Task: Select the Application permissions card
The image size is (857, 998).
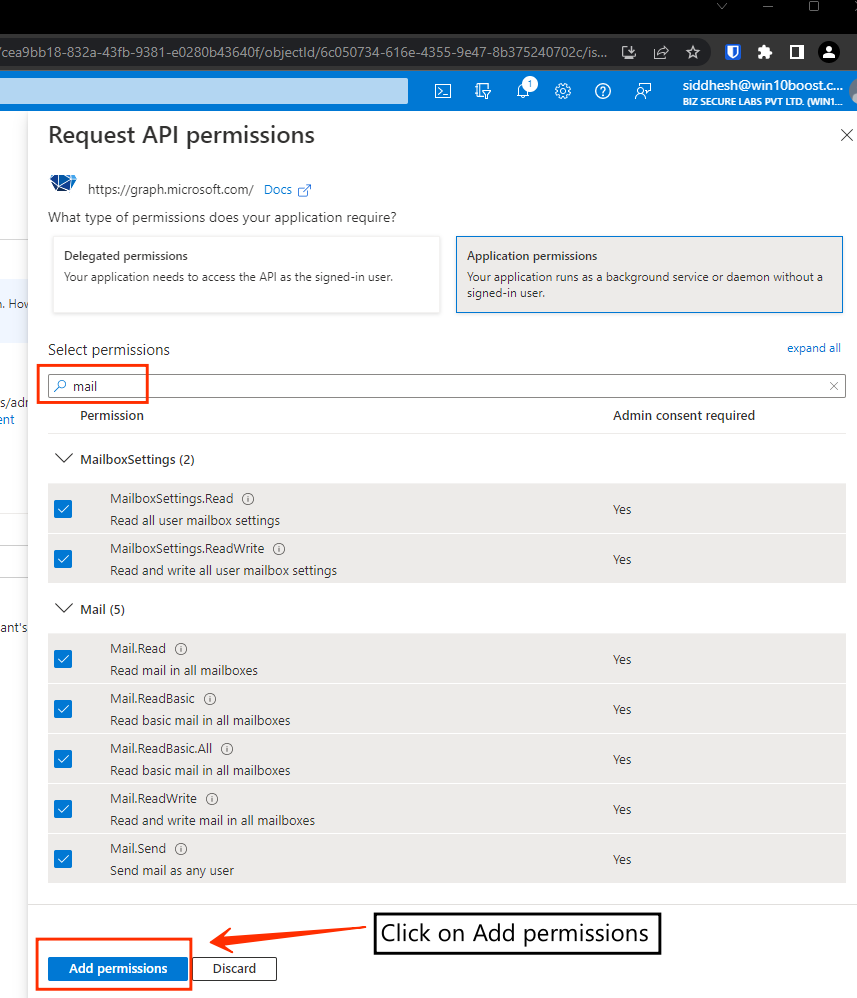Action: tap(647, 274)
